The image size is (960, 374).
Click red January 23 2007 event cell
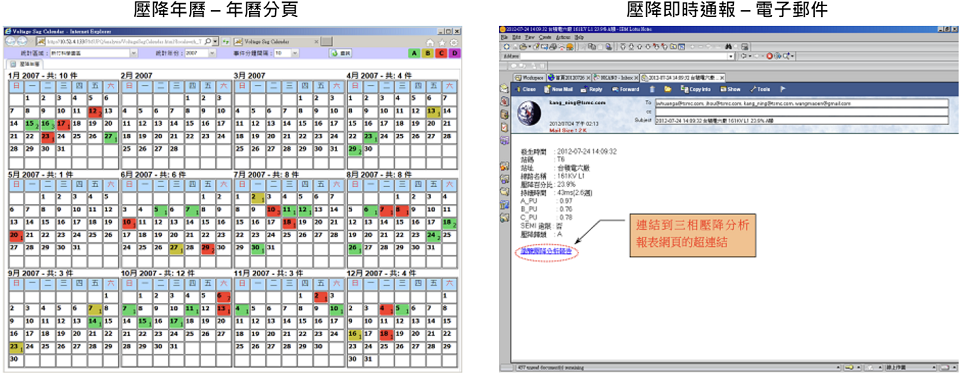[48, 138]
